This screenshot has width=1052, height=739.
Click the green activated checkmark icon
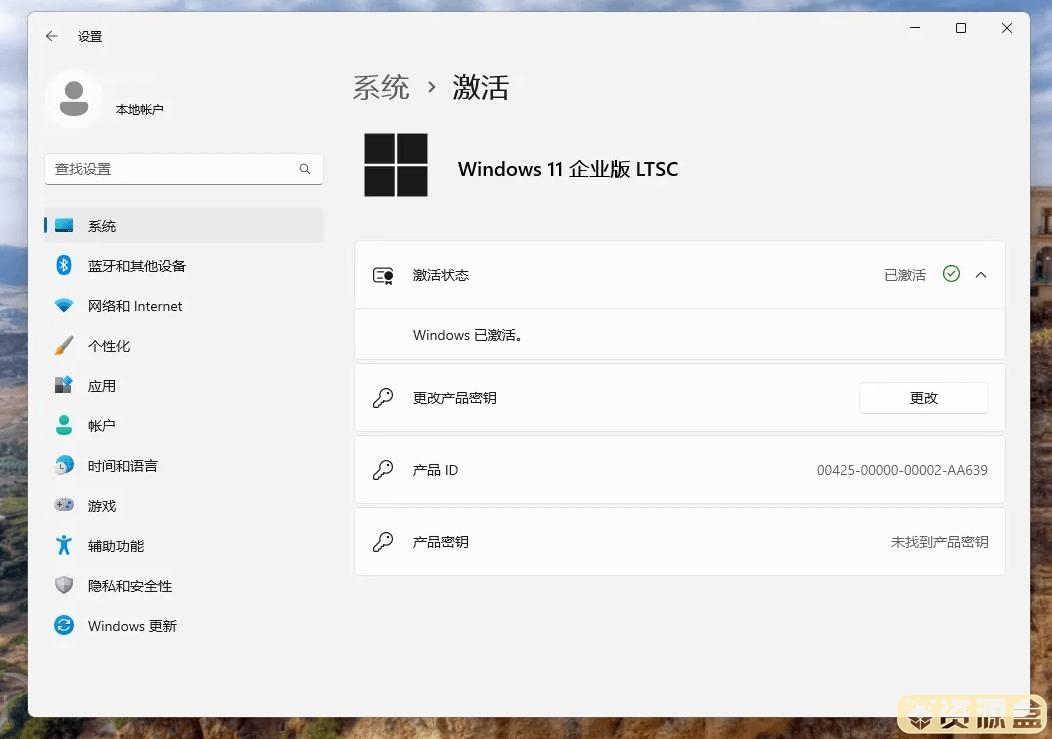pos(951,274)
